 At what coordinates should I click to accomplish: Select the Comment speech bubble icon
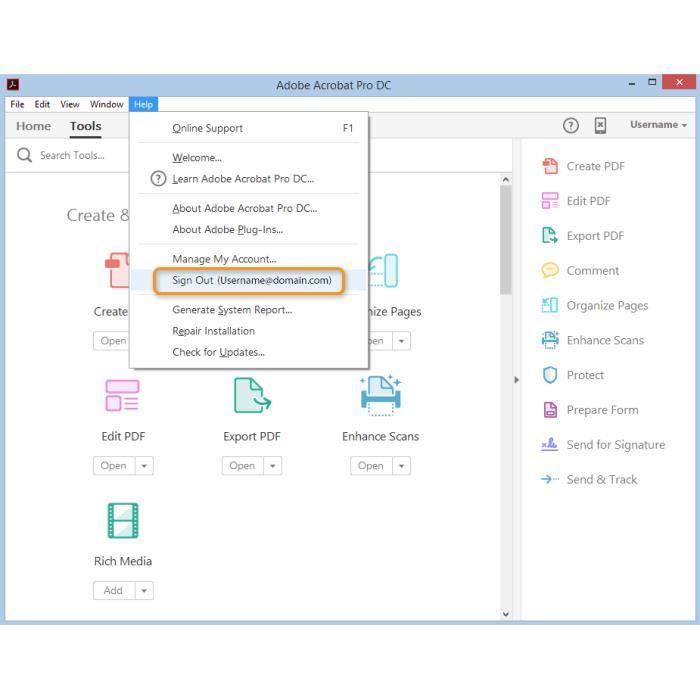coord(550,270)
